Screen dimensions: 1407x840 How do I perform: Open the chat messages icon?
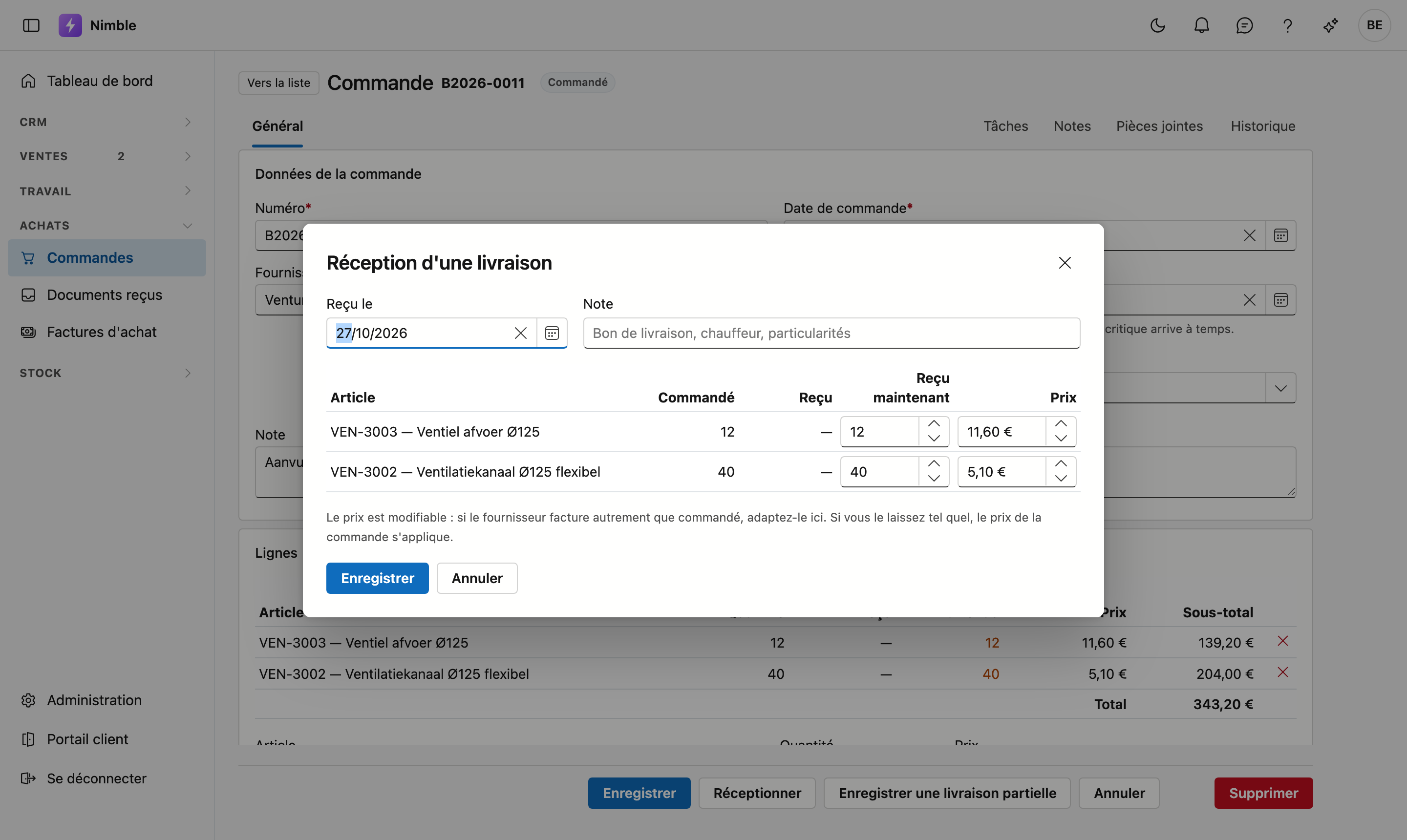[1244, 25]
